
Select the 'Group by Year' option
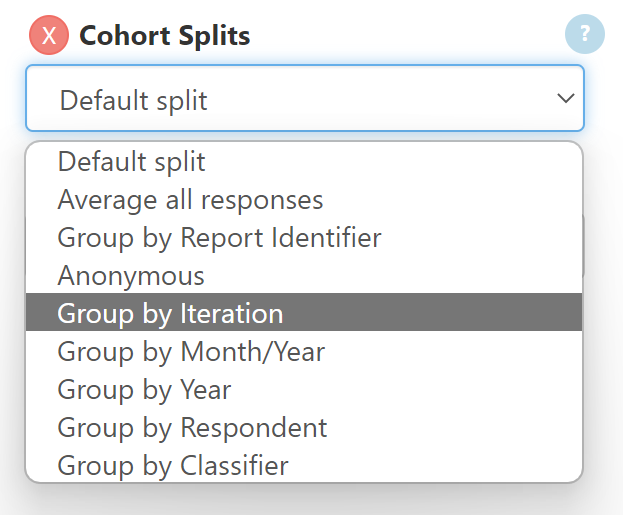pos(144,390)
